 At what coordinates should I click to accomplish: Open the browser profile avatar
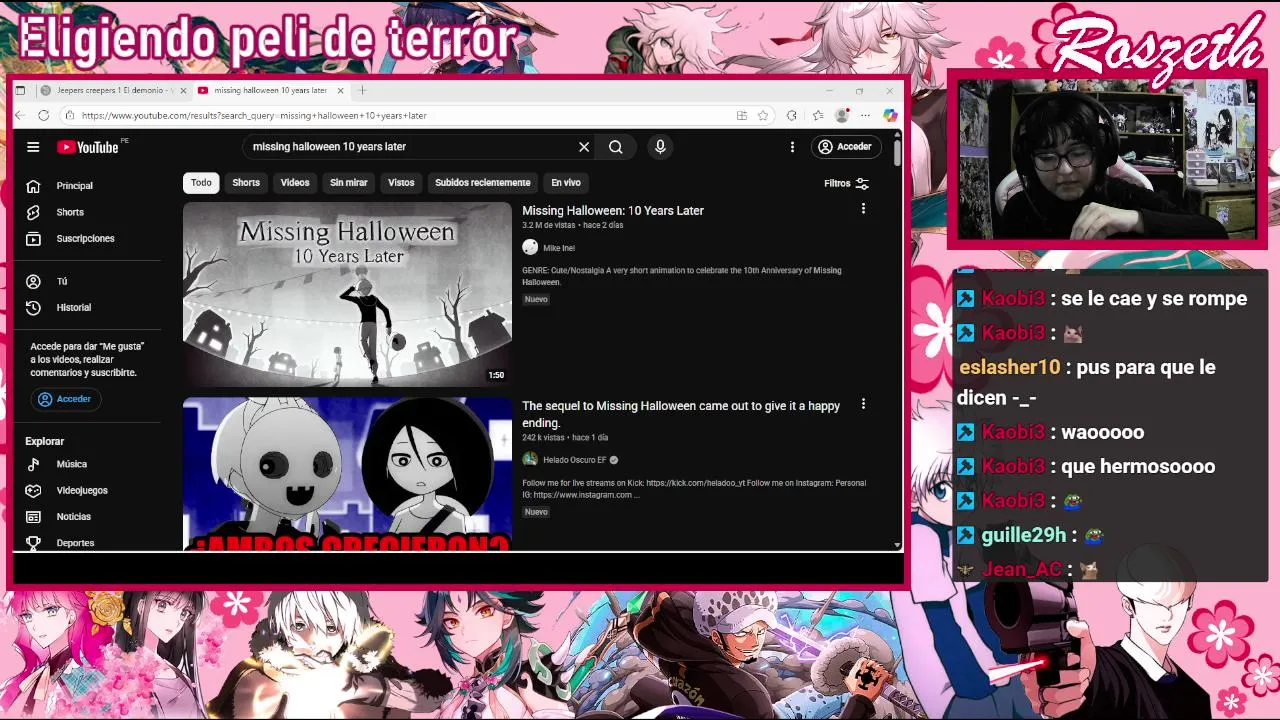point(842,116)
